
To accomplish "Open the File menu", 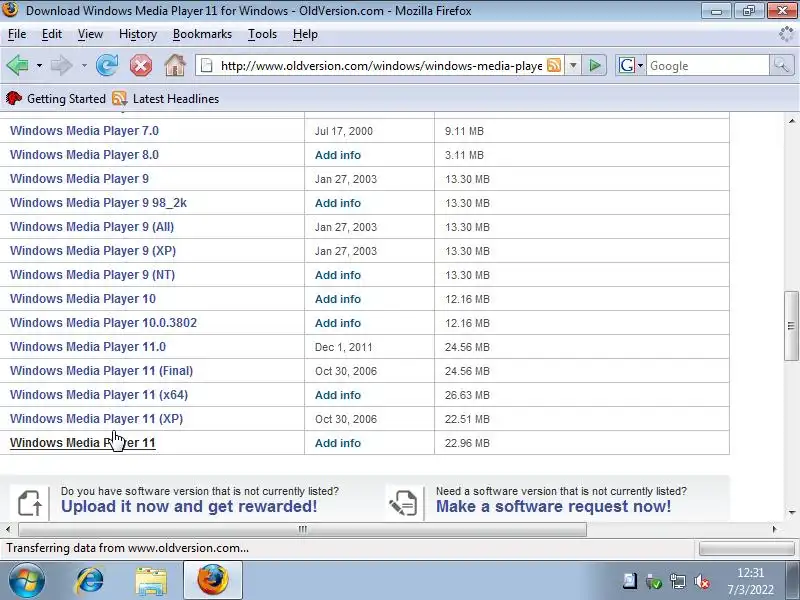I will [17, 34].
